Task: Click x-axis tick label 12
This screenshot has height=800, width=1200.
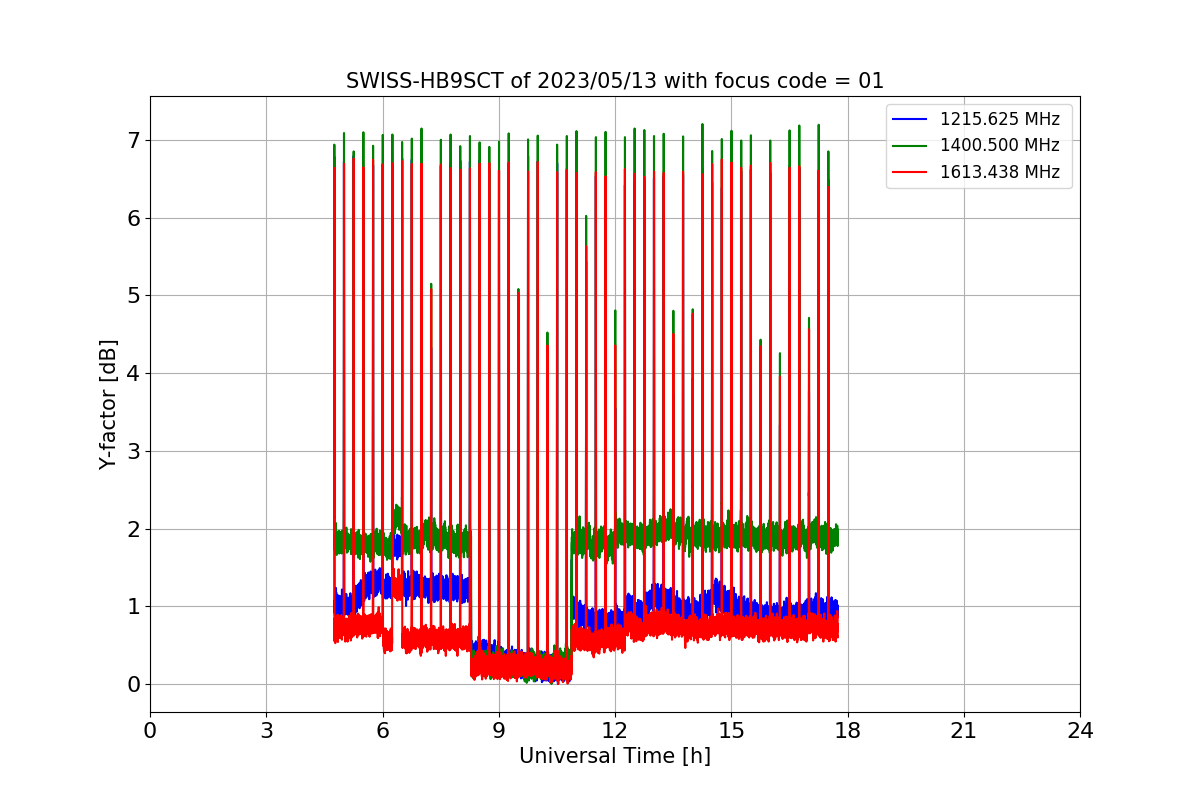Action: pos(615,731)
